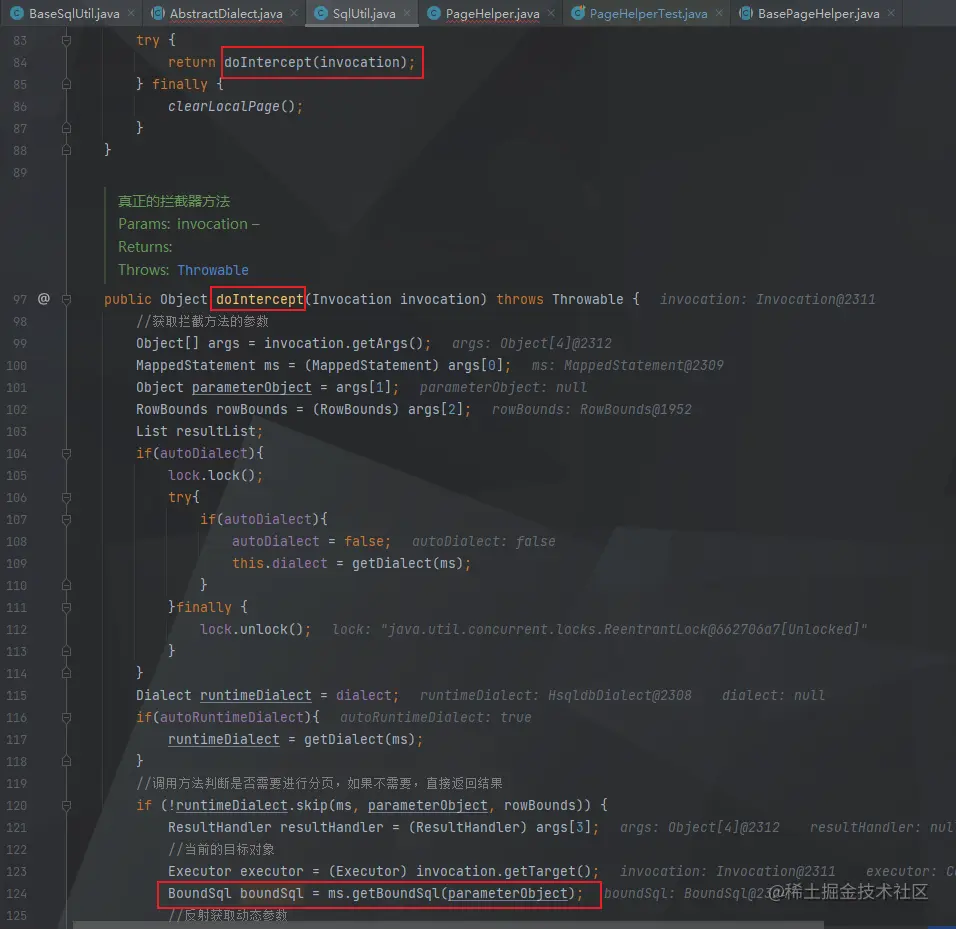This screenshot has height=929, width=956.
Task: Click the abstract class icon on AbstractDialect.java tab
Action: (157, 13)
